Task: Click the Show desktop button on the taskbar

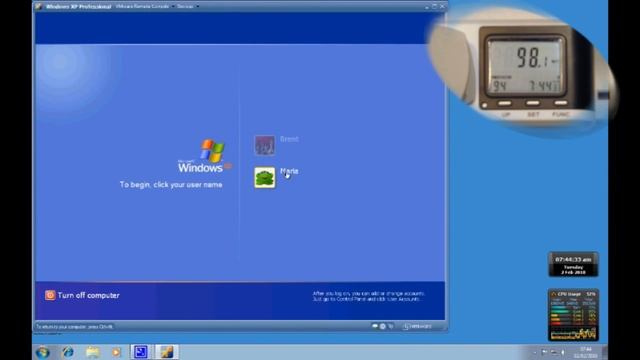Action: 604,352
